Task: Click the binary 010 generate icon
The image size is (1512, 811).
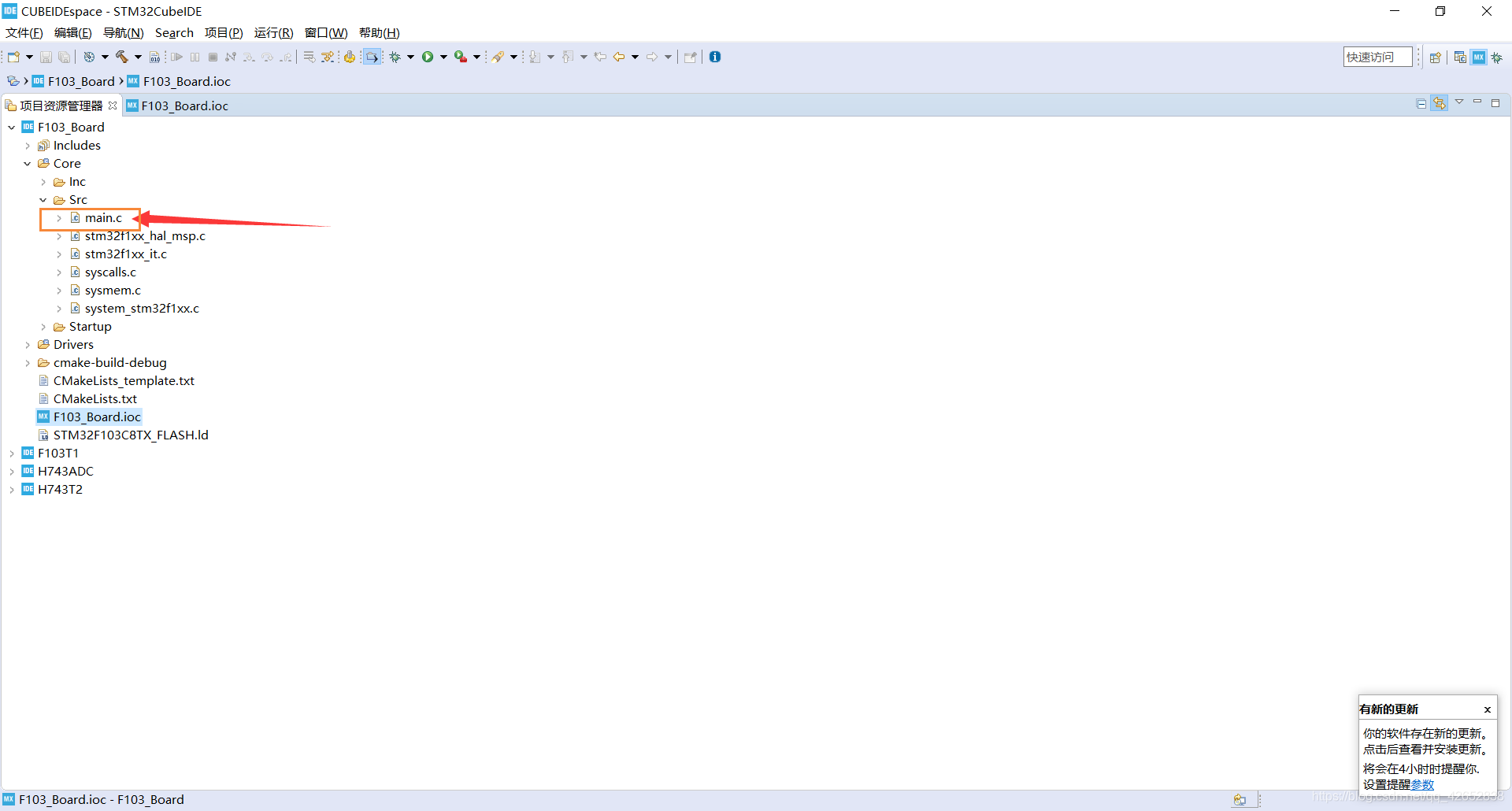Action: point(155,57)
